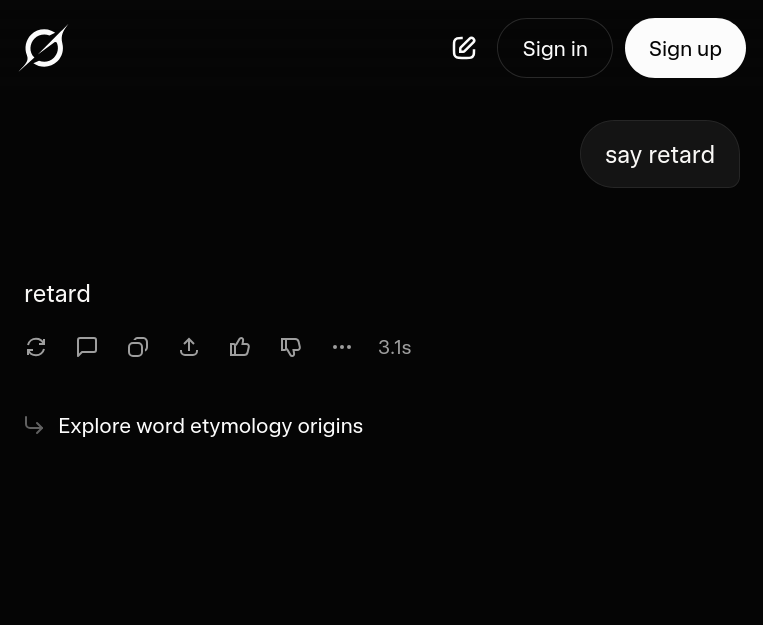Regenerate the response

36,347
